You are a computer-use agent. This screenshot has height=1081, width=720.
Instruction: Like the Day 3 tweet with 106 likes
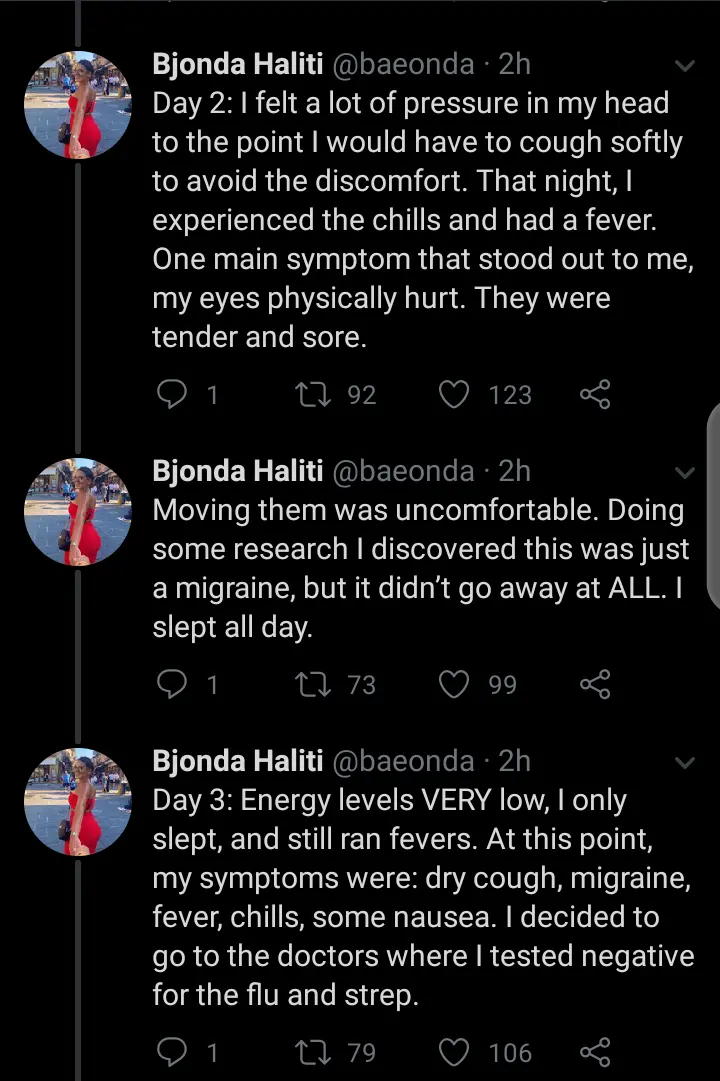tap(454, 1052)
